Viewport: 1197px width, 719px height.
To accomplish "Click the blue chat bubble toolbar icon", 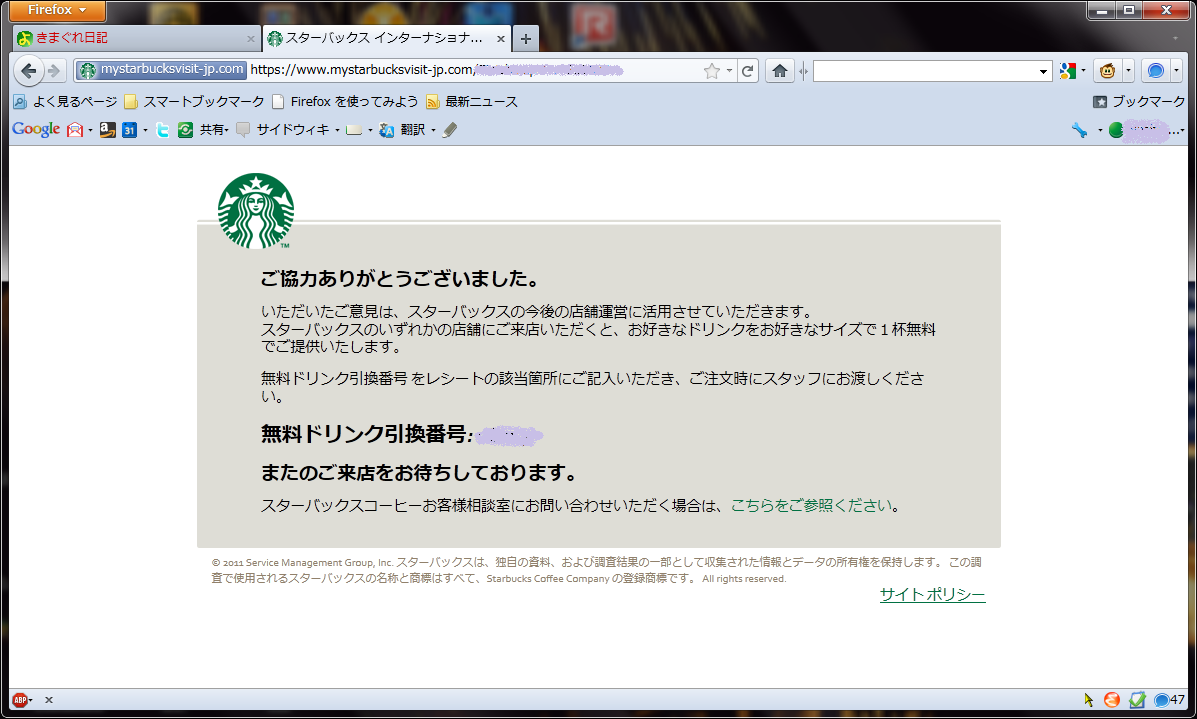I will tap(1156, 71).
